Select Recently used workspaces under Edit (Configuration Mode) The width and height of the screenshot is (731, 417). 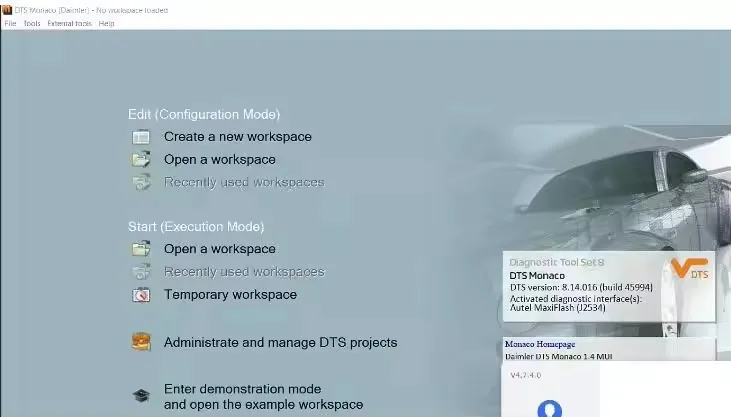(x=244, y=182)
